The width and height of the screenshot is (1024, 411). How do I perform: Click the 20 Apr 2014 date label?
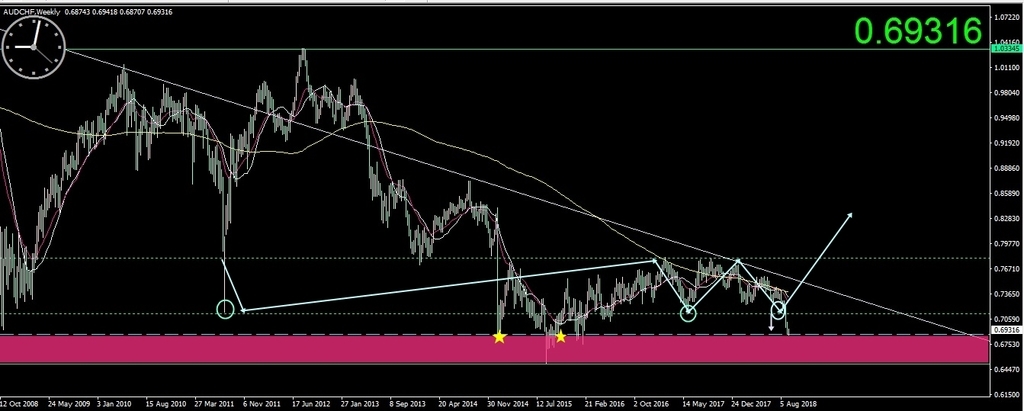458,404
